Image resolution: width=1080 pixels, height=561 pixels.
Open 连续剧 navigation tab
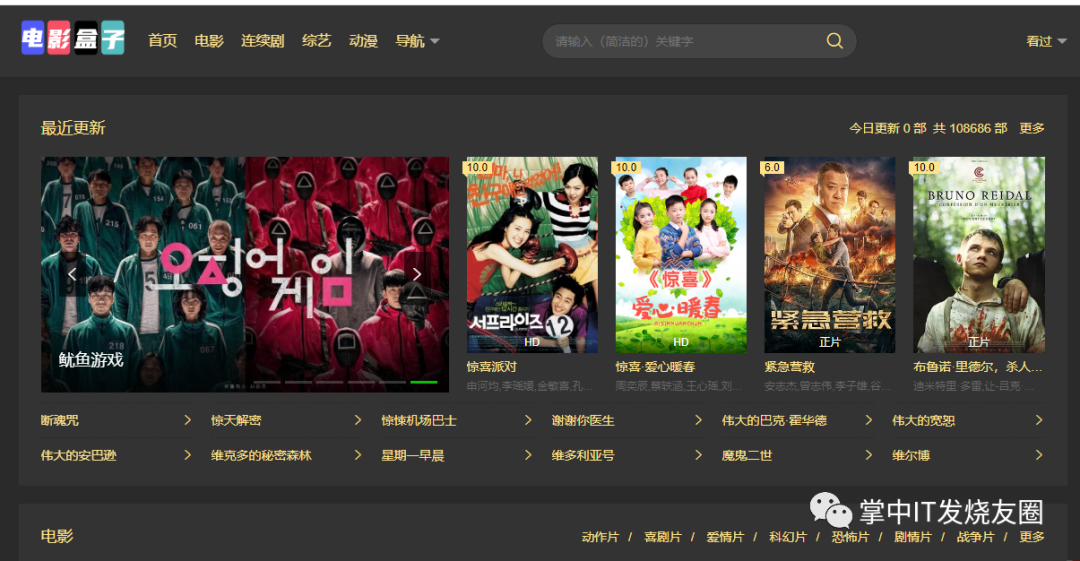tap(262, 41)
